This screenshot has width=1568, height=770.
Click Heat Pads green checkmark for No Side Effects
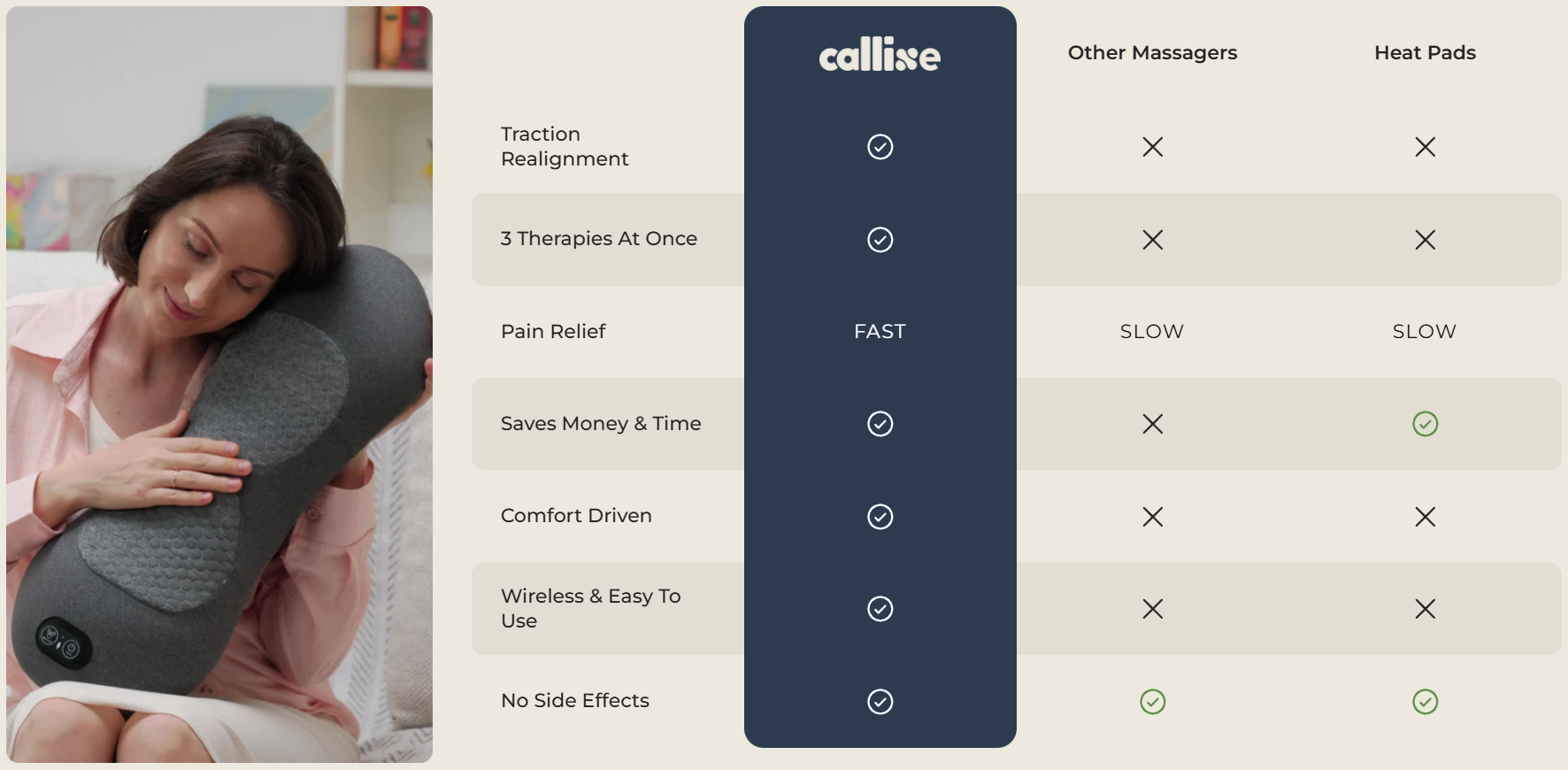tap(1425, 702)
